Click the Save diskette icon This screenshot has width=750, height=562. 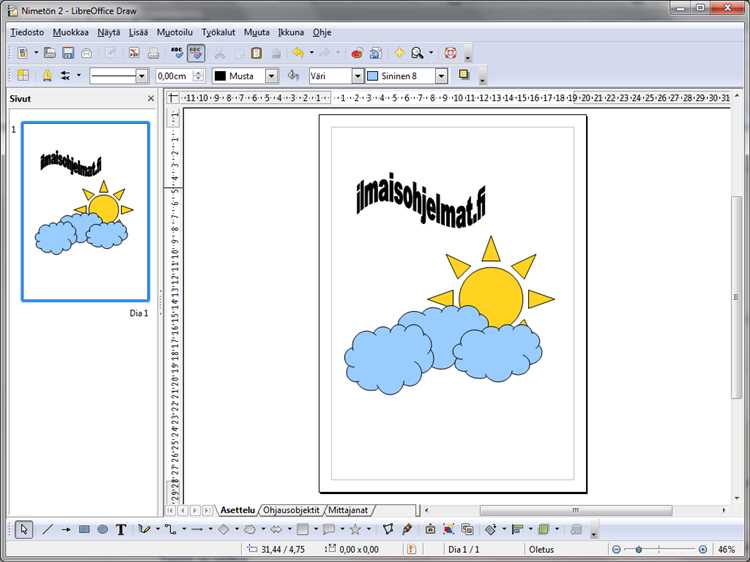pyautogui.click(x=68, y=53)
